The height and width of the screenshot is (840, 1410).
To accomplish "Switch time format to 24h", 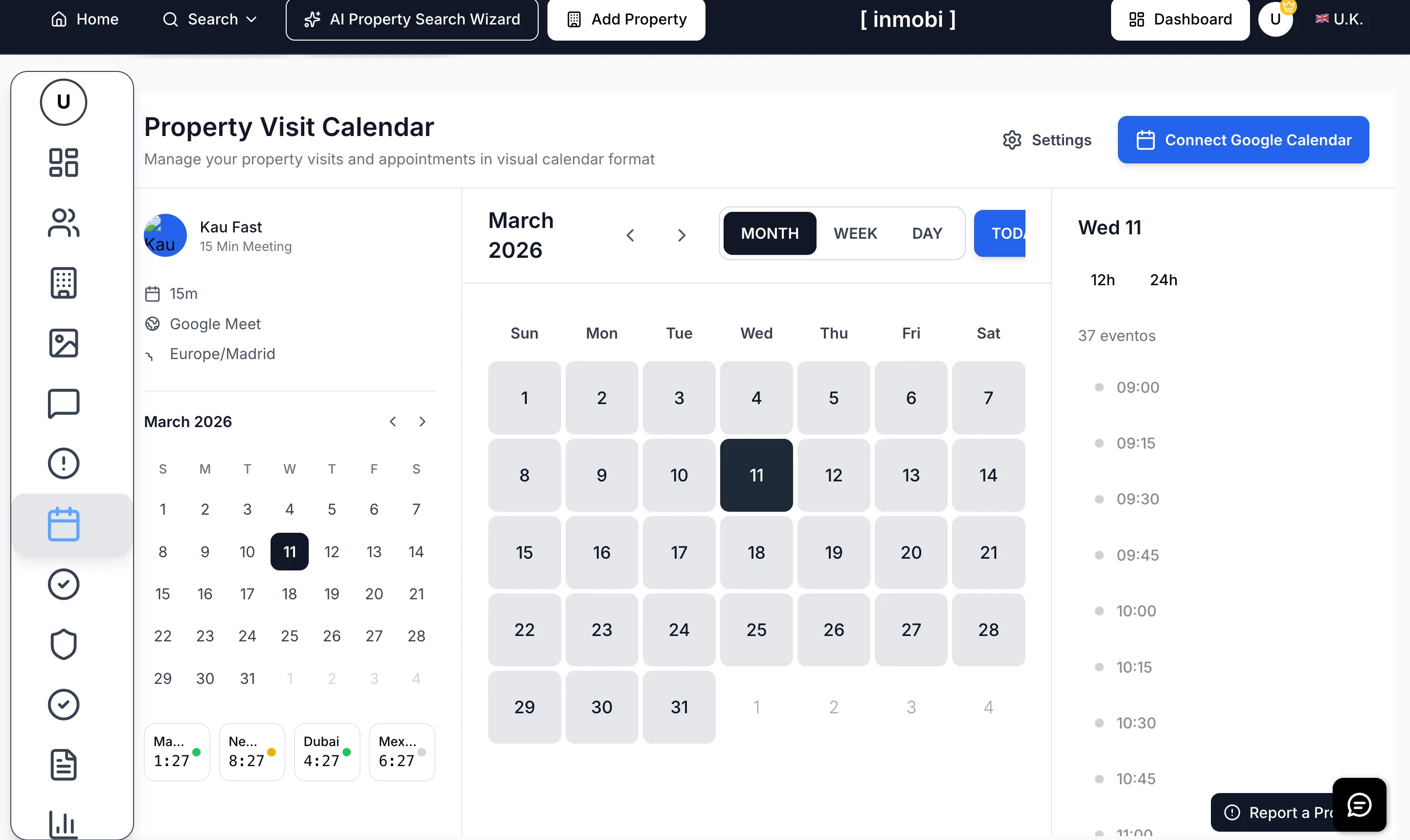I will [1163, 279].
